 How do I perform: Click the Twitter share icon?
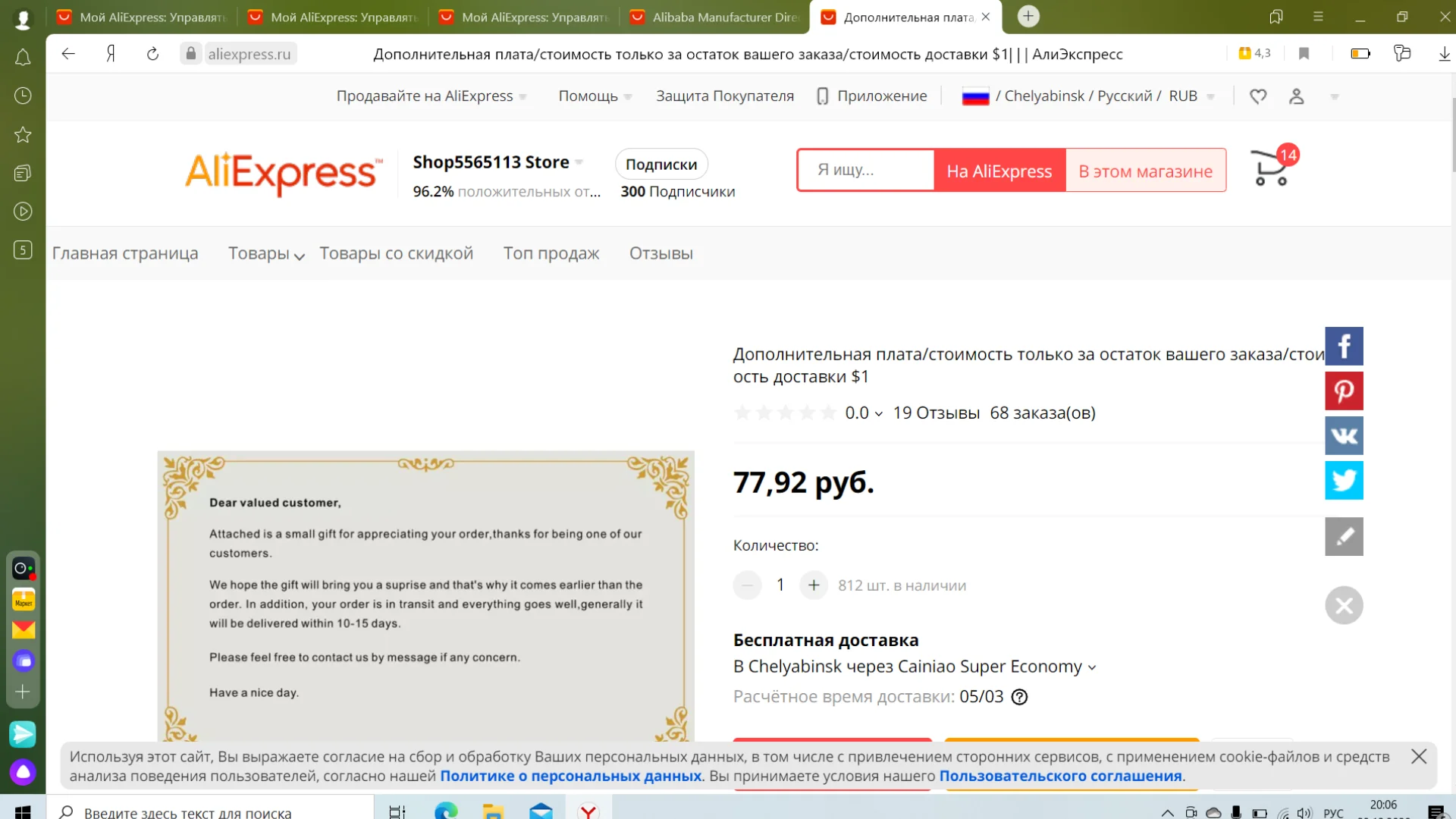1344,481
